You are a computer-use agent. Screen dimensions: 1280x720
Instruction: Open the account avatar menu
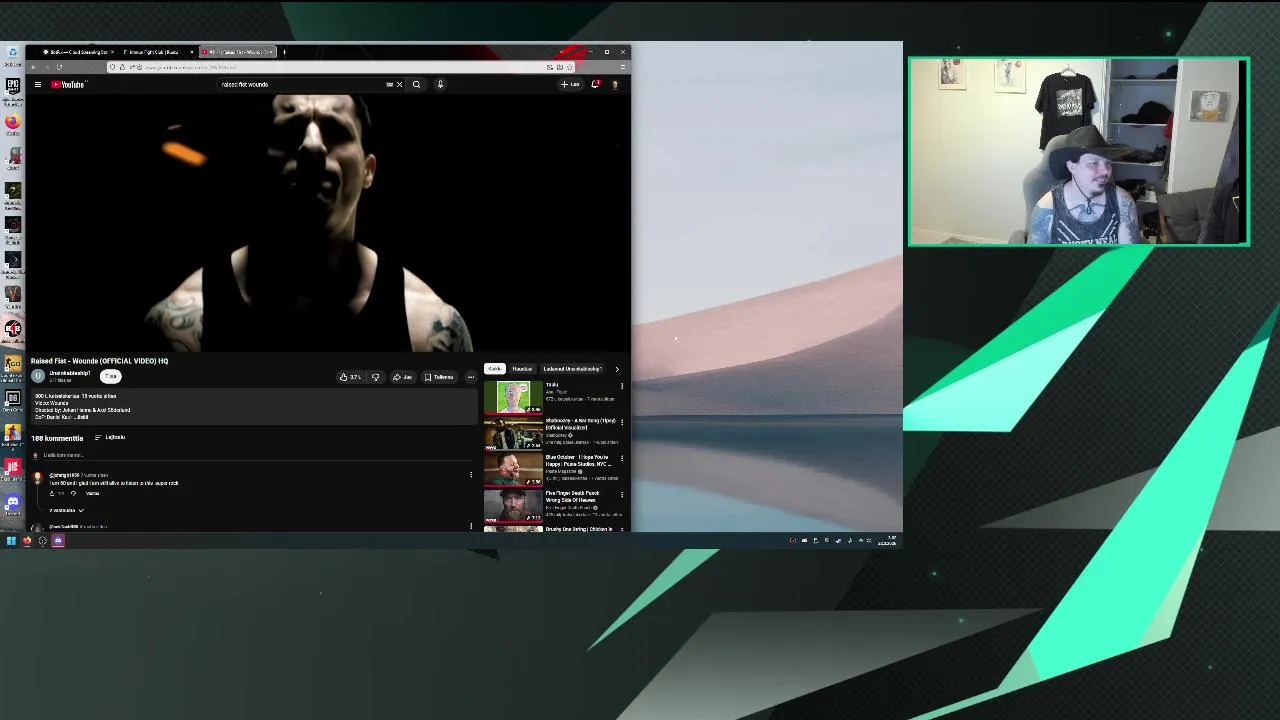coord(615,84)
